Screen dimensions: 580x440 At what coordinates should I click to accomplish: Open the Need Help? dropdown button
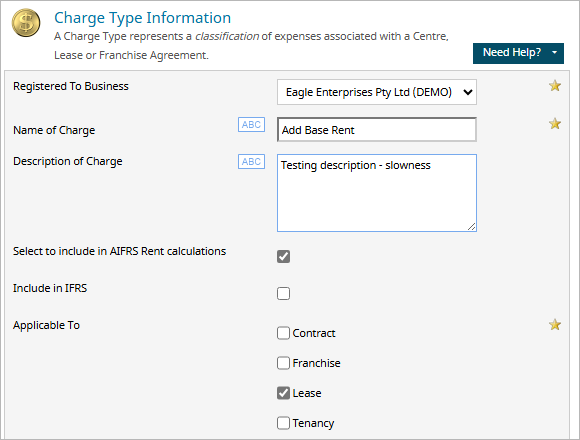(x=518, y=53)
